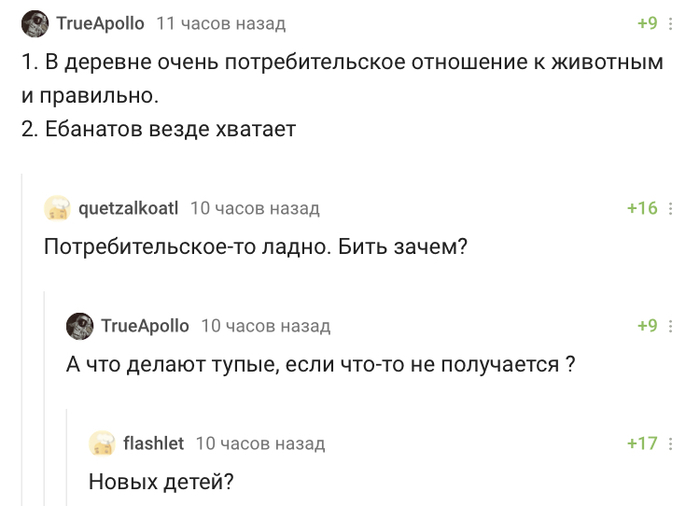Click TrueApollo's avatar on the nested reply
The height and width of the screenshot is (506, 700).
tap(79, 325)
